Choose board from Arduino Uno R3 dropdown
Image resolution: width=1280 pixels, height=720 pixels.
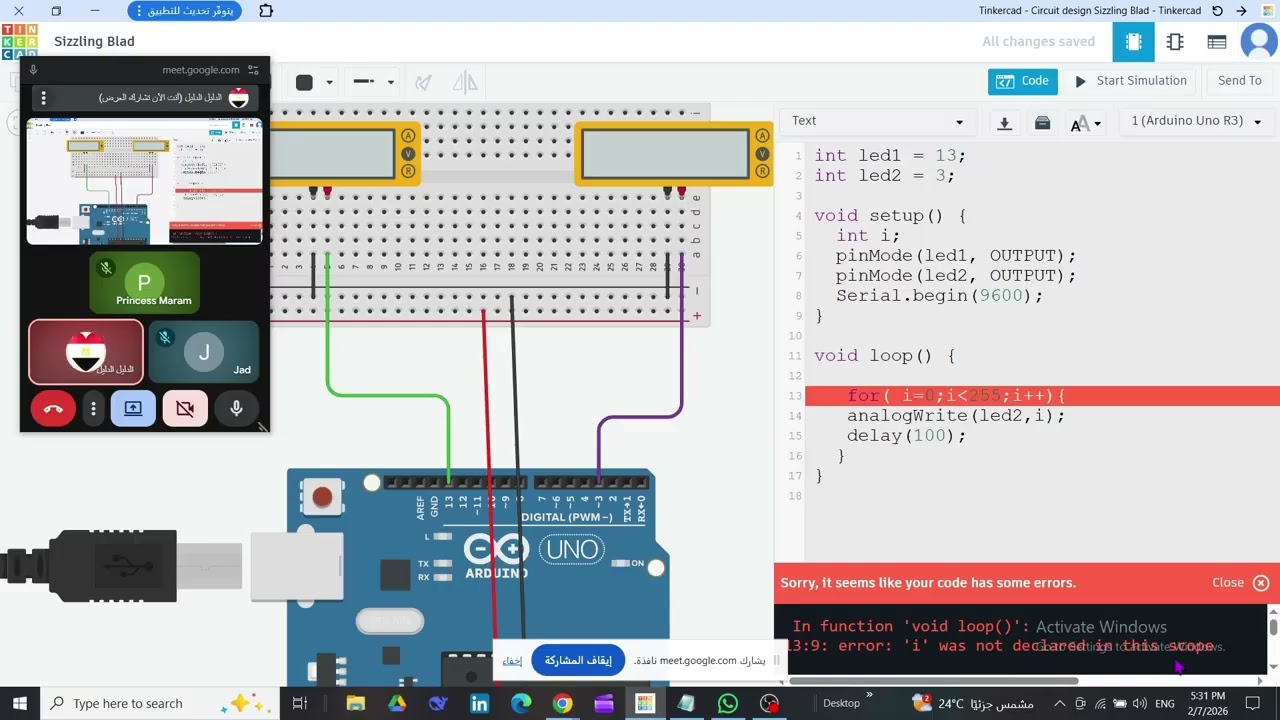(x=1195, y=121)
